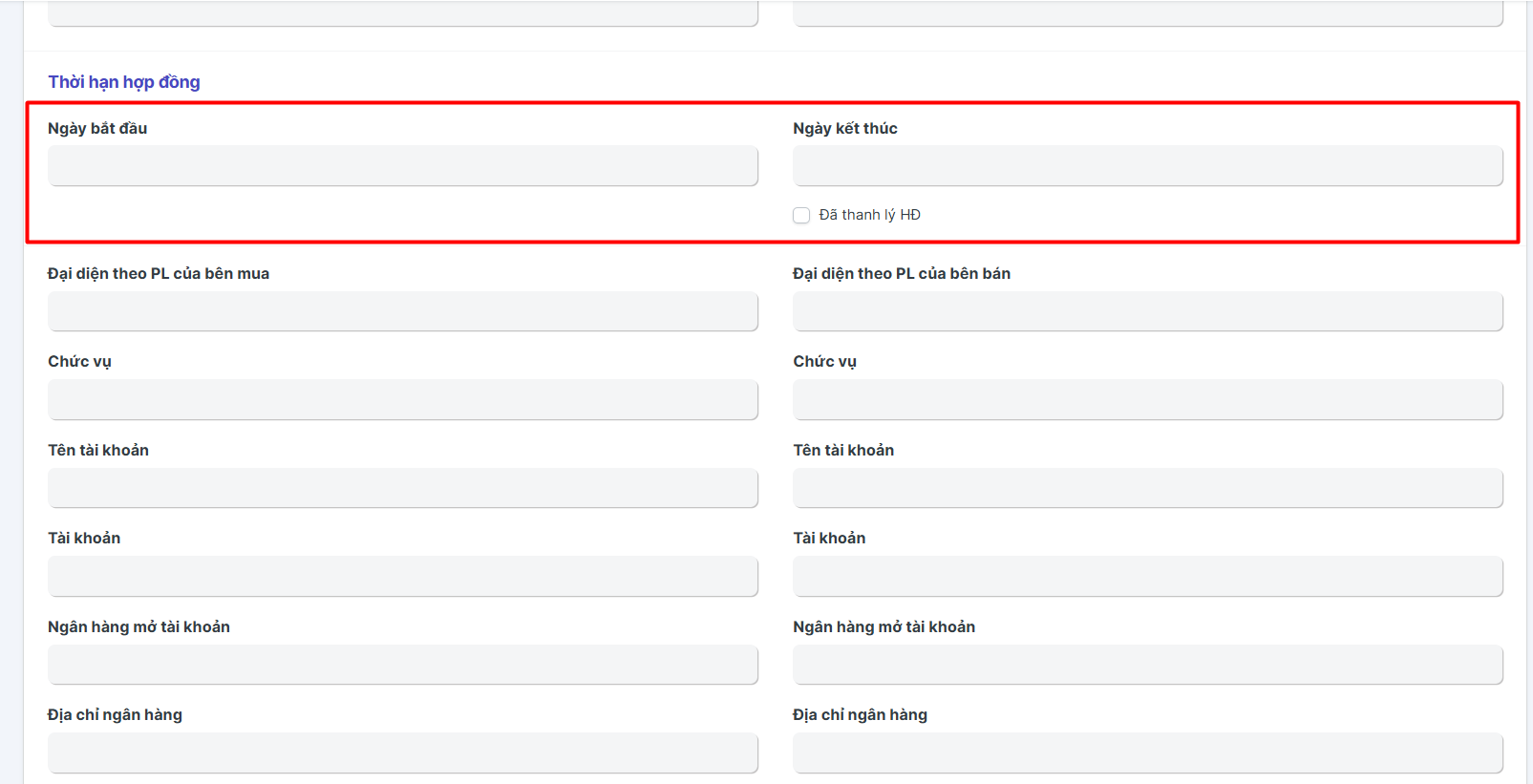Click the 'Đại diện theo PL của bên bán' label
Screen dimensions: 1533x784
click(902, 273)
